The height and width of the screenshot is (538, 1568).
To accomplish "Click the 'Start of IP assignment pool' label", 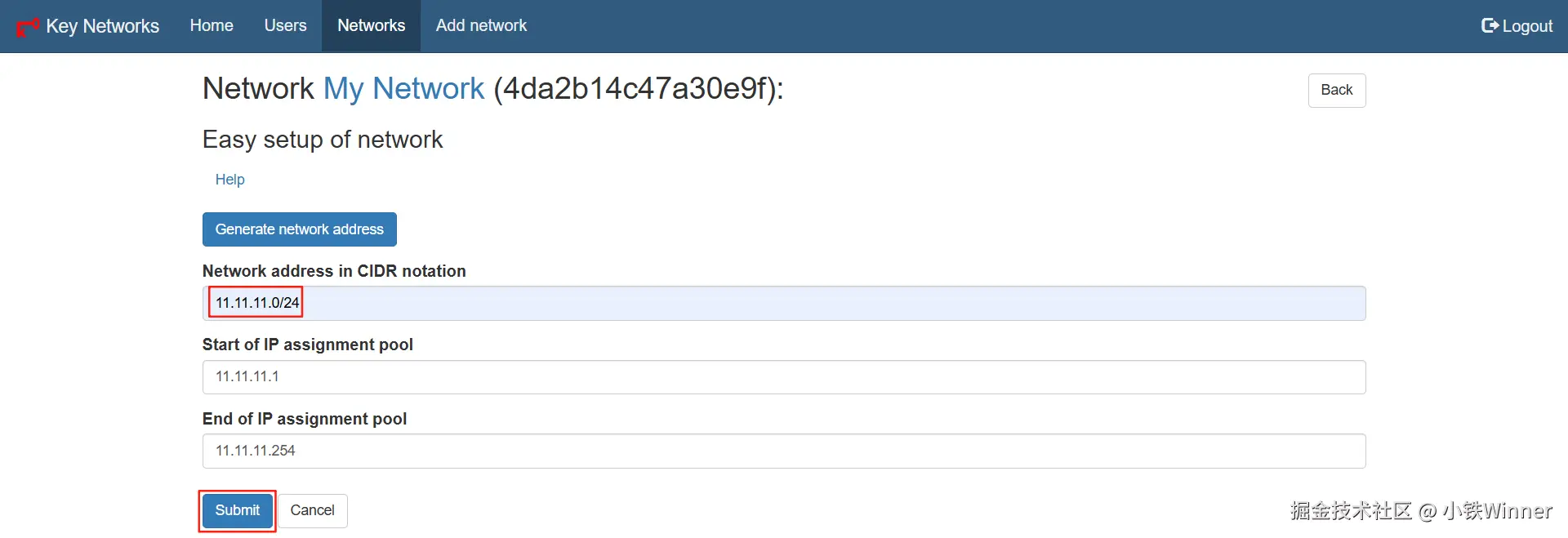I will pyautogui.click(x=307, y=345).
